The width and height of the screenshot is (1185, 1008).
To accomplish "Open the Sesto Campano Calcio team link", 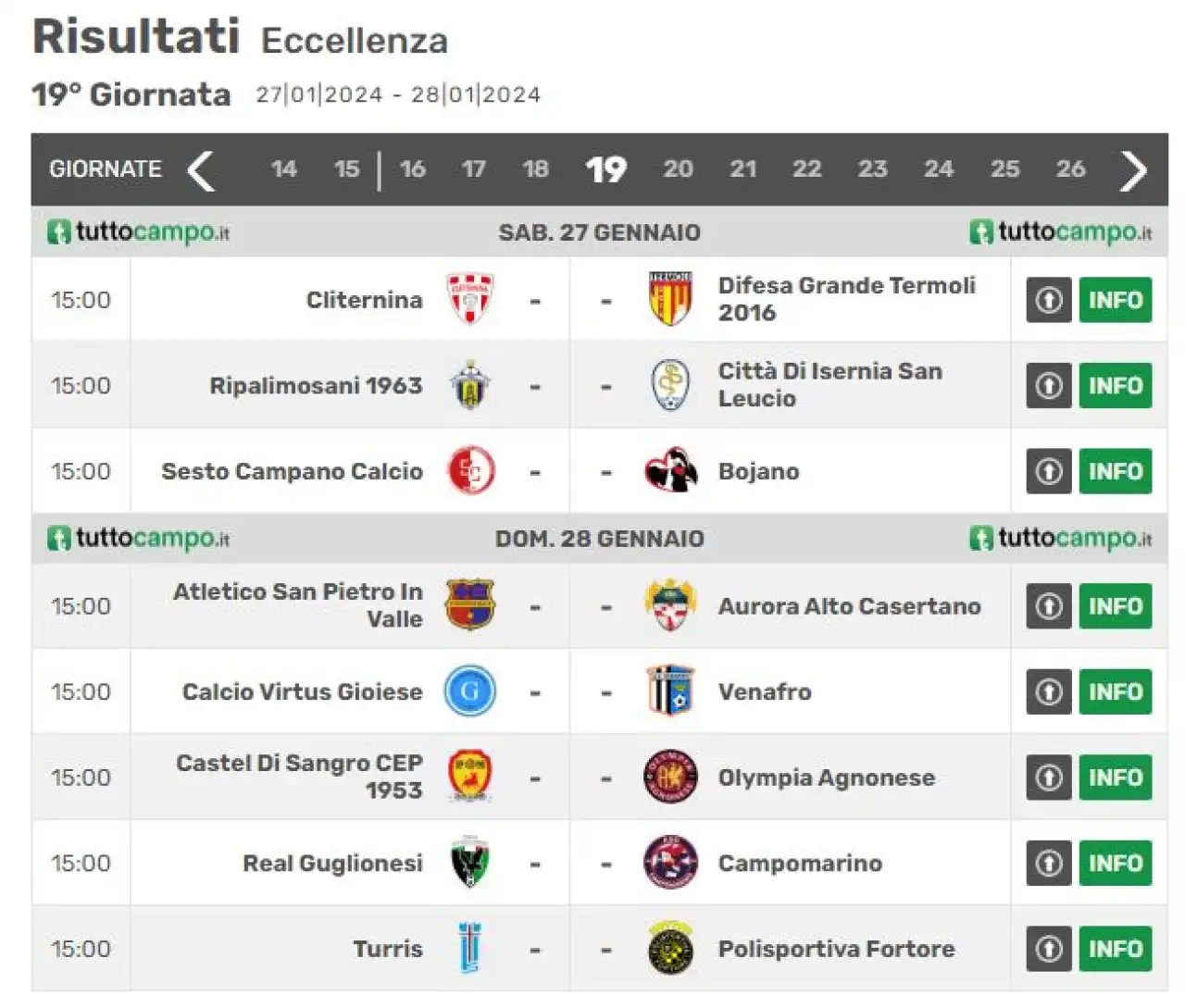I will click(x=292, y=471).
